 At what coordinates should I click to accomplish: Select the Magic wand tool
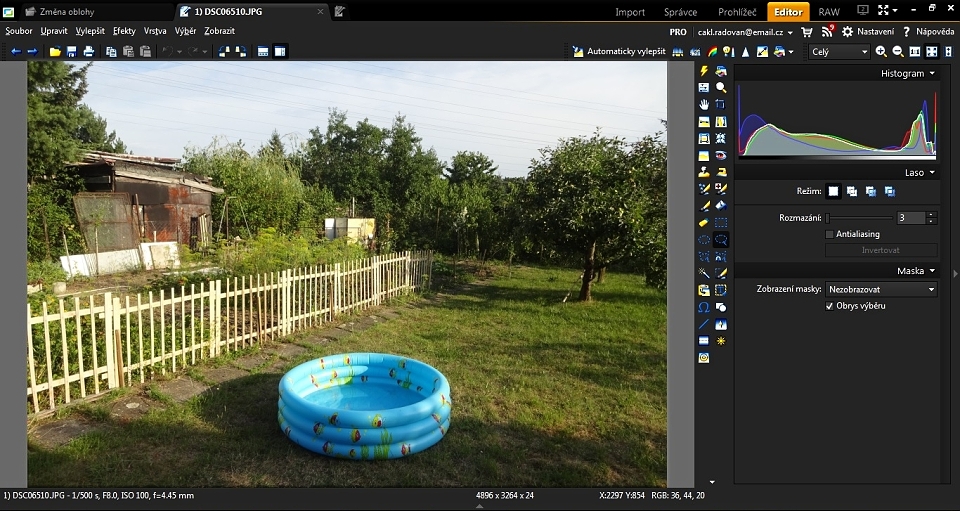[704, 273]
